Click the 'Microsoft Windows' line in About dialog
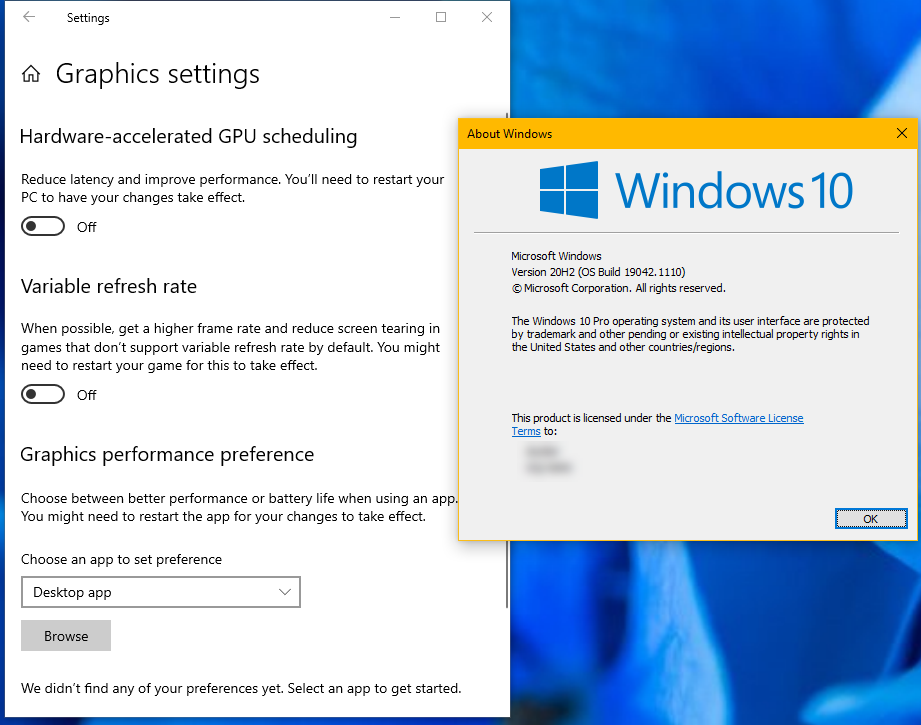Image resolution: width=921 pixels, height=725 pixels. tap(556, 256)
